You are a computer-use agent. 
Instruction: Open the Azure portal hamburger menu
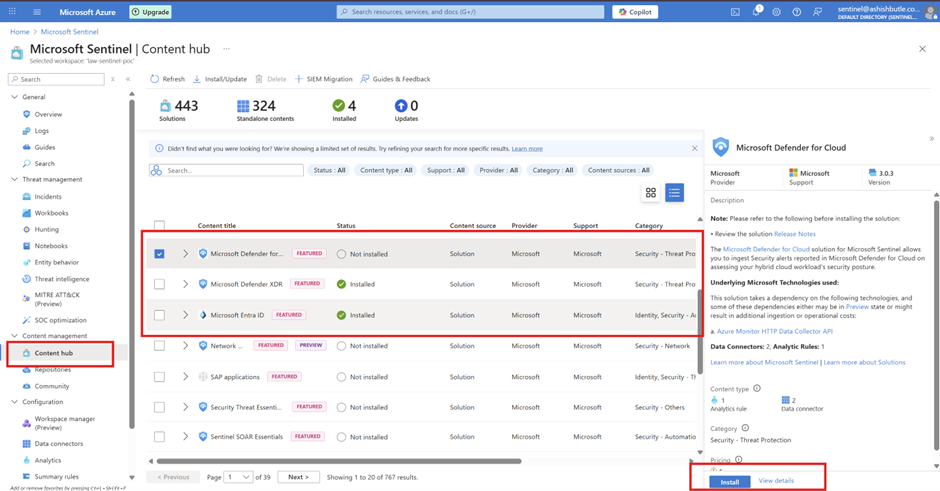click(x=37, y=12)
